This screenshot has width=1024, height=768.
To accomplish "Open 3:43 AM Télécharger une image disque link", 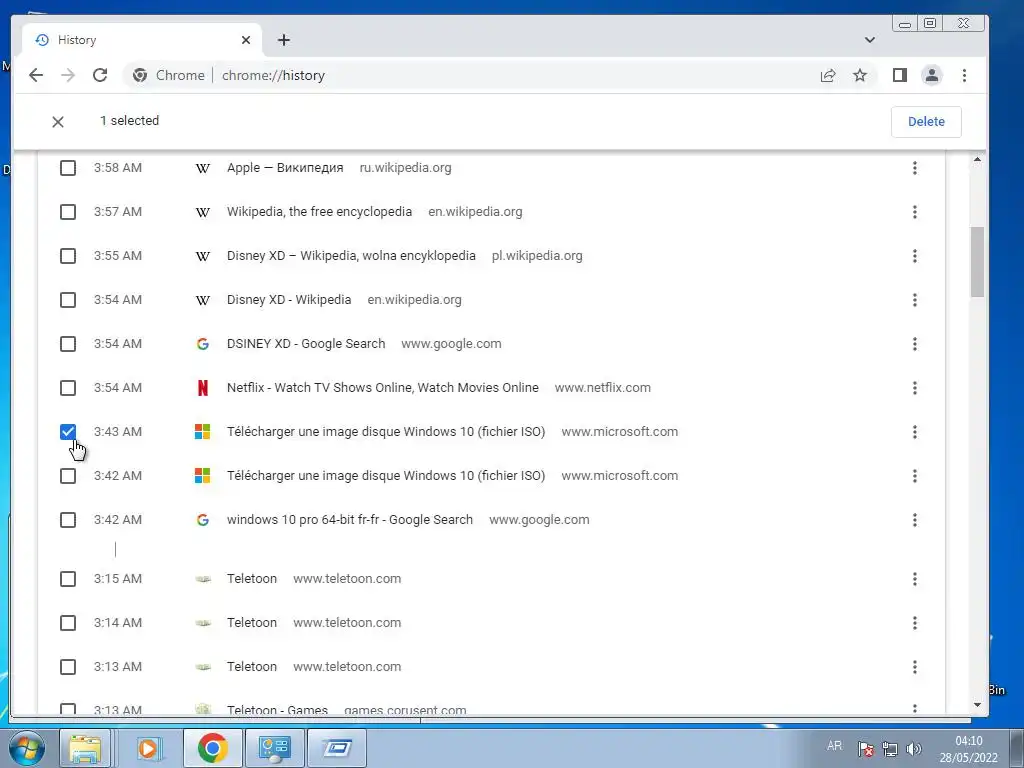I will (x=386, y=432).
